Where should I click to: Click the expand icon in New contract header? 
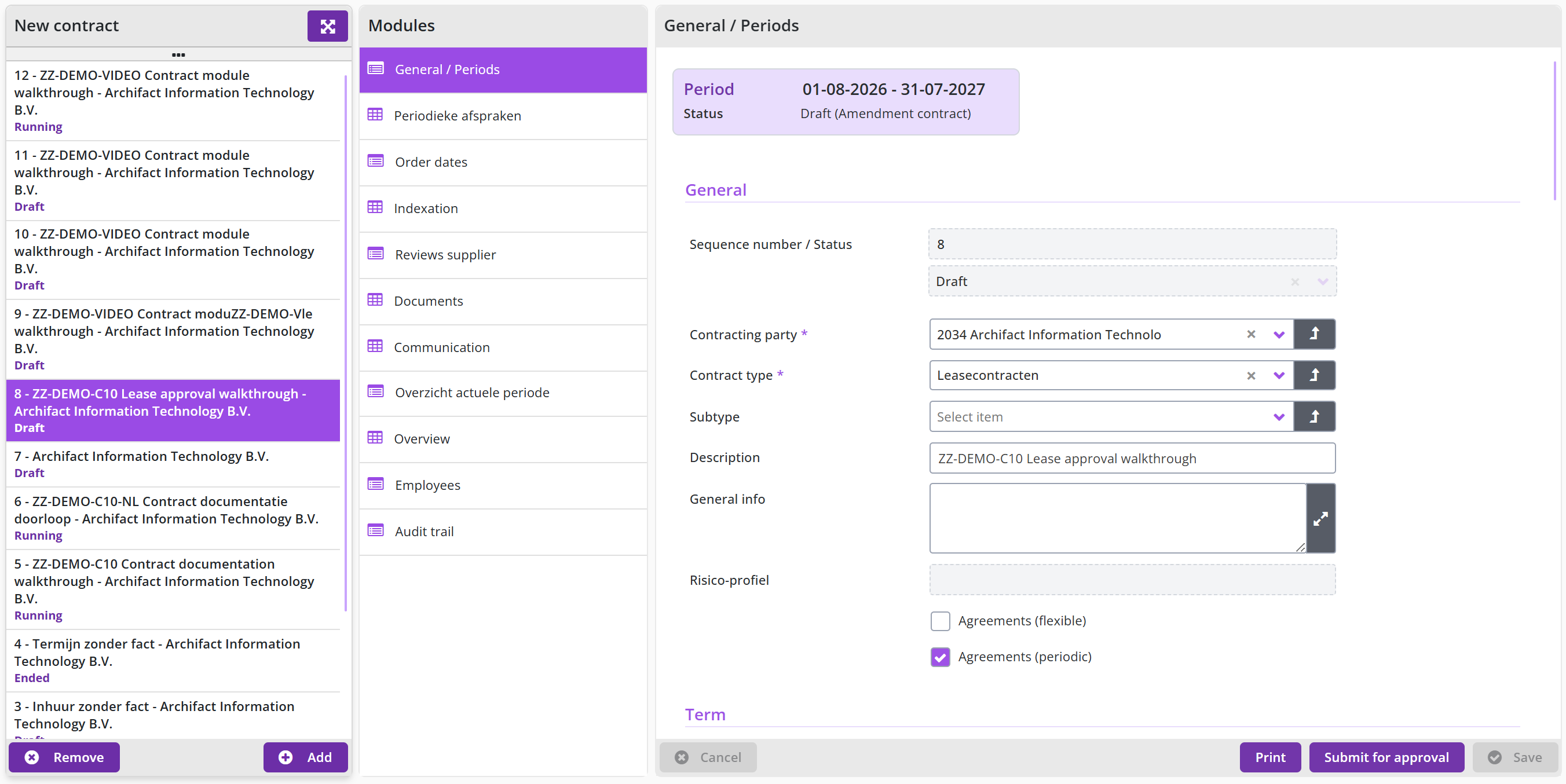point(327,26)
